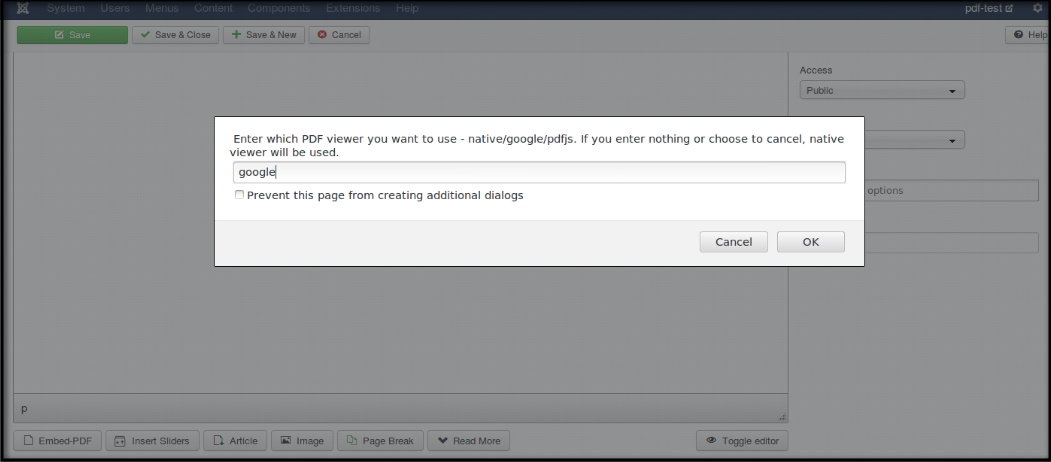
Task: Click the 'p' element path in editor
Action: click(24, 408)
